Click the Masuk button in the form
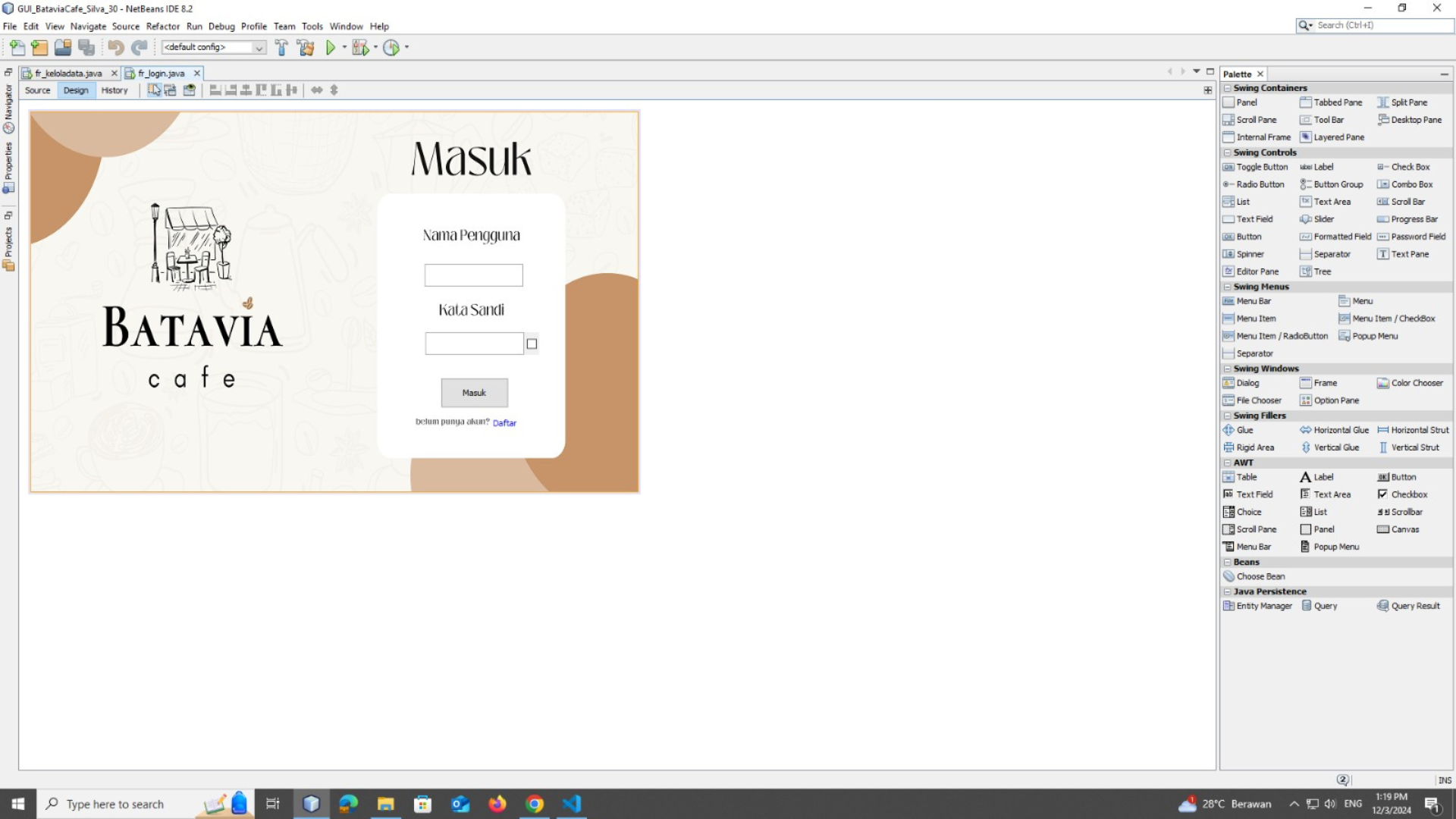The width and height of the screenshot is (1456, 819). [474, 393]
